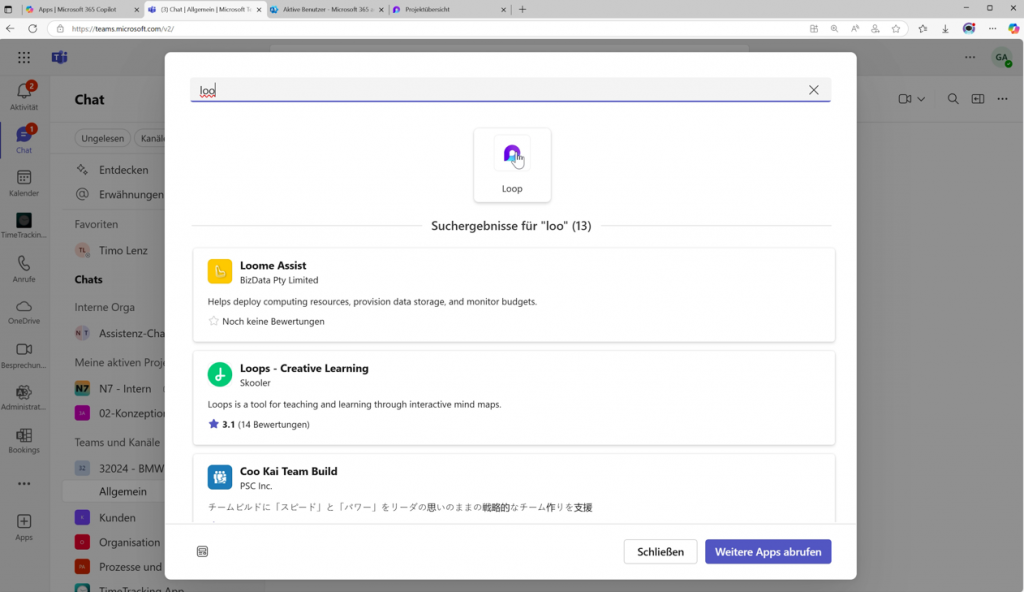Open Bookings in Teams sidebar
The height and width of the screenshot is (592, 1024).
coord(24,440)
